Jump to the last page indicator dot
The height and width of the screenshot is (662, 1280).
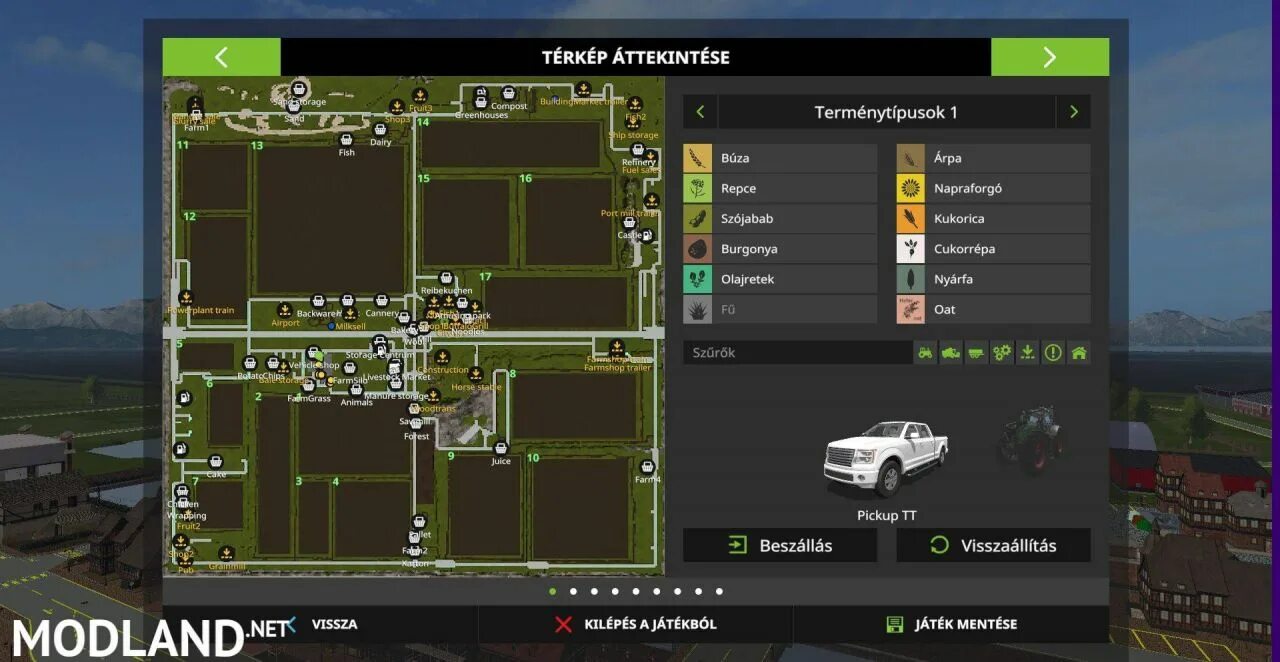[x=719, y=591]
